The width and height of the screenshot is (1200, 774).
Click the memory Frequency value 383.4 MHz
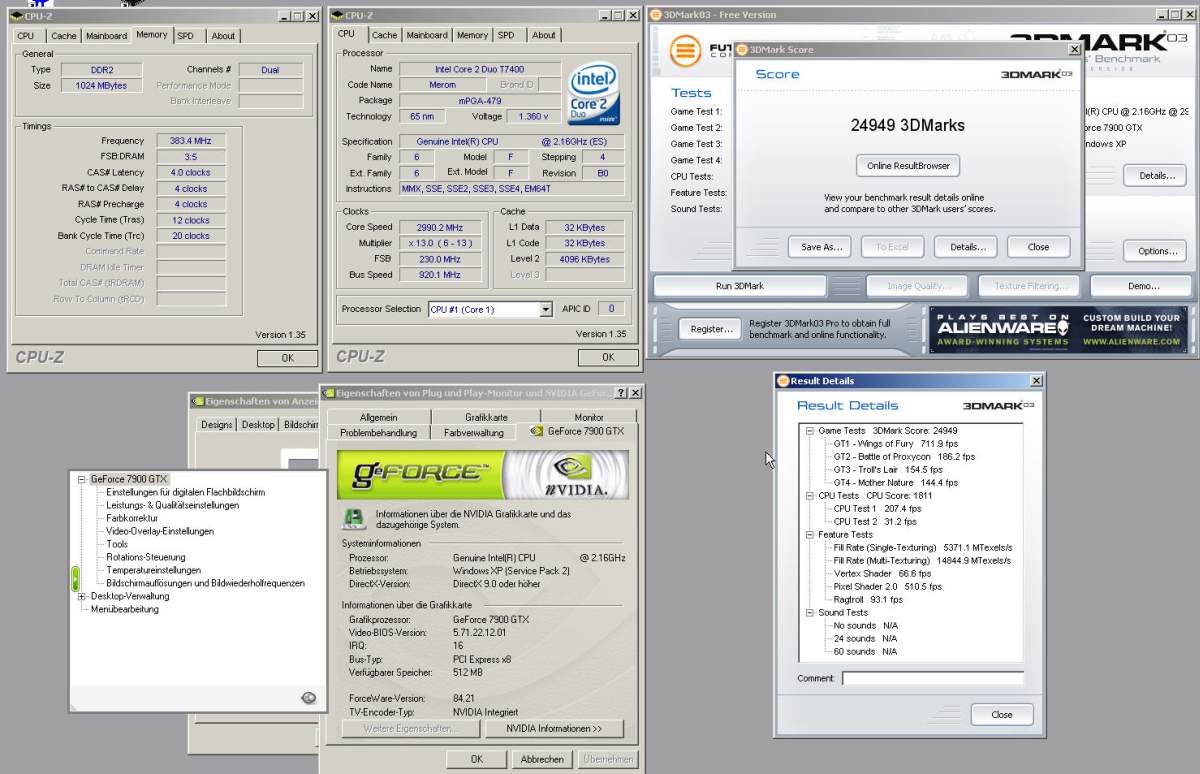tap(191, 141)
